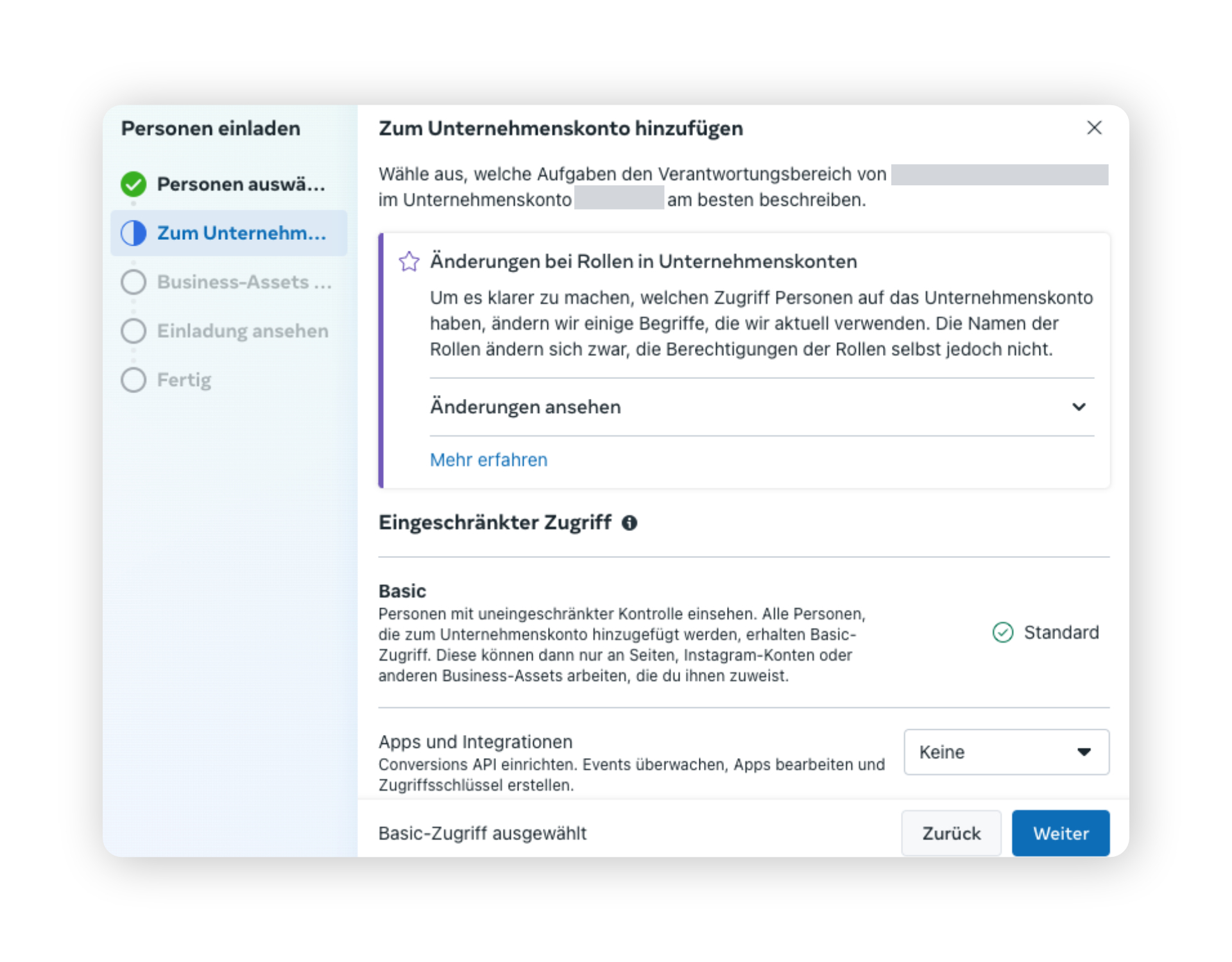
Task: Click the empty circle icon beside Business-Assets
Action: pos(133,282)
